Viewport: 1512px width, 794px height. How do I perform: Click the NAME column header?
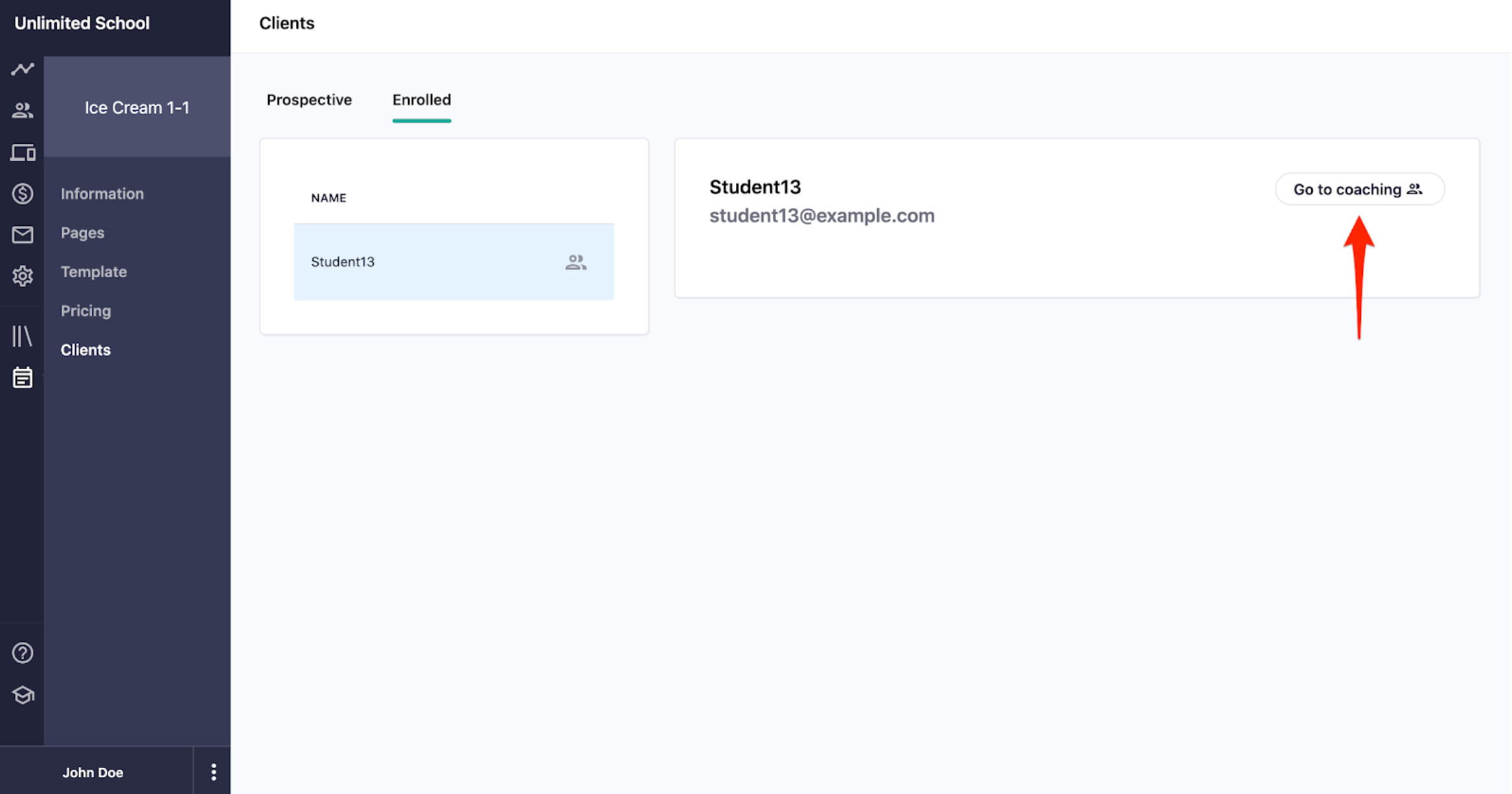[328, 198]
